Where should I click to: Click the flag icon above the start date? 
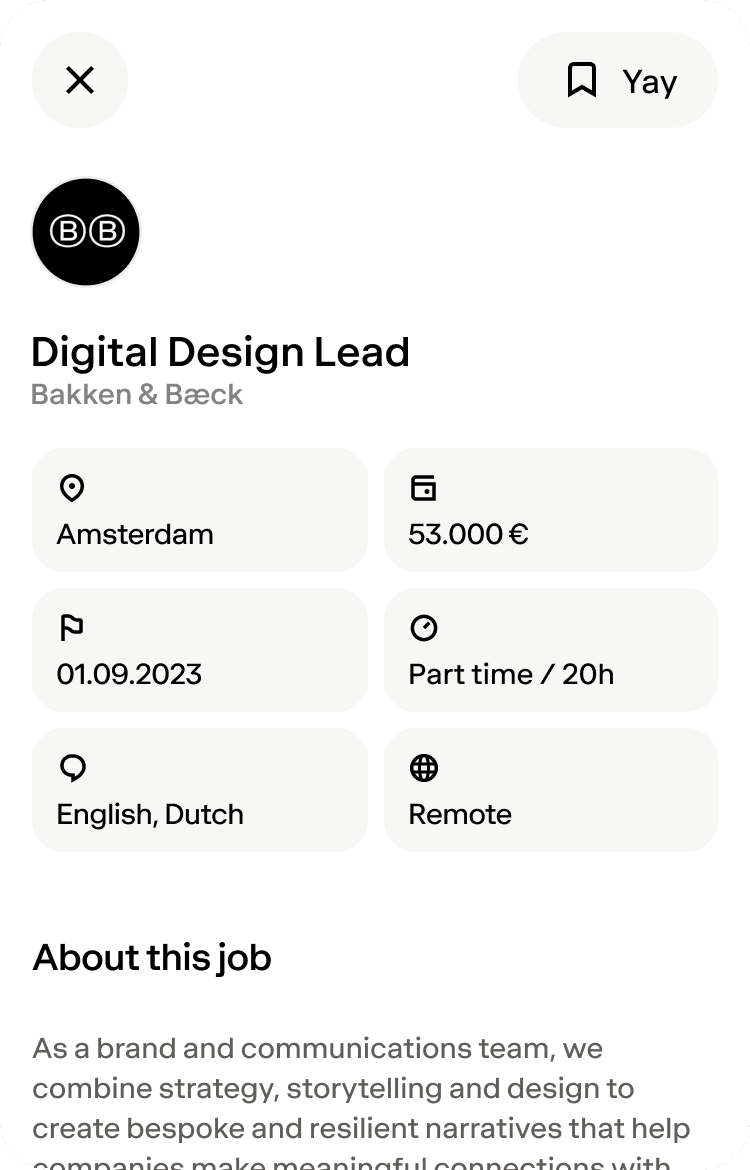click(71, 628)
